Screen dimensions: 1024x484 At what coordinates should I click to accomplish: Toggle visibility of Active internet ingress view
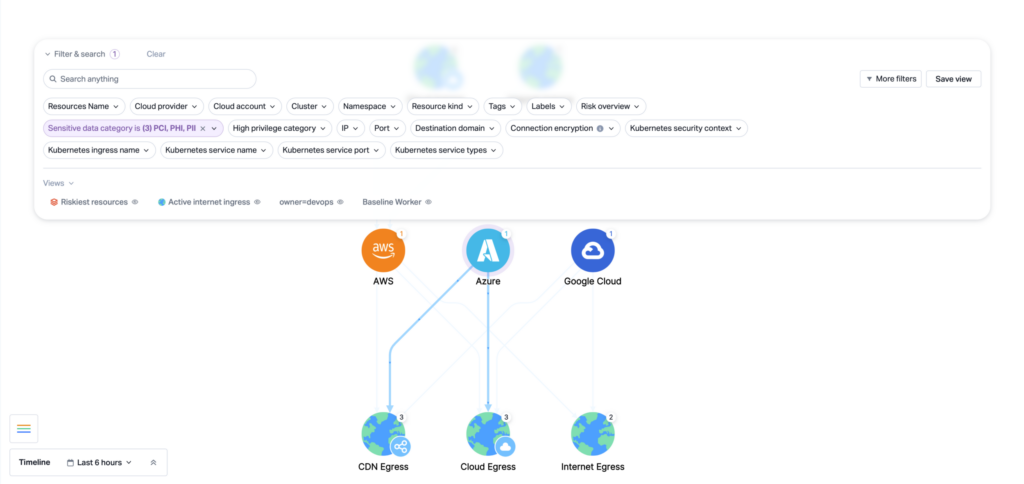point(257,202)
